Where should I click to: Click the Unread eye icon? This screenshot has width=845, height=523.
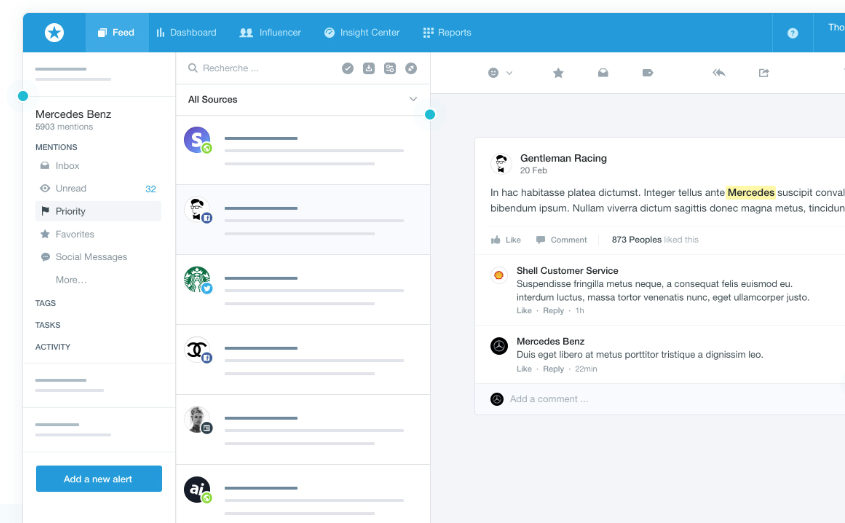45,188
